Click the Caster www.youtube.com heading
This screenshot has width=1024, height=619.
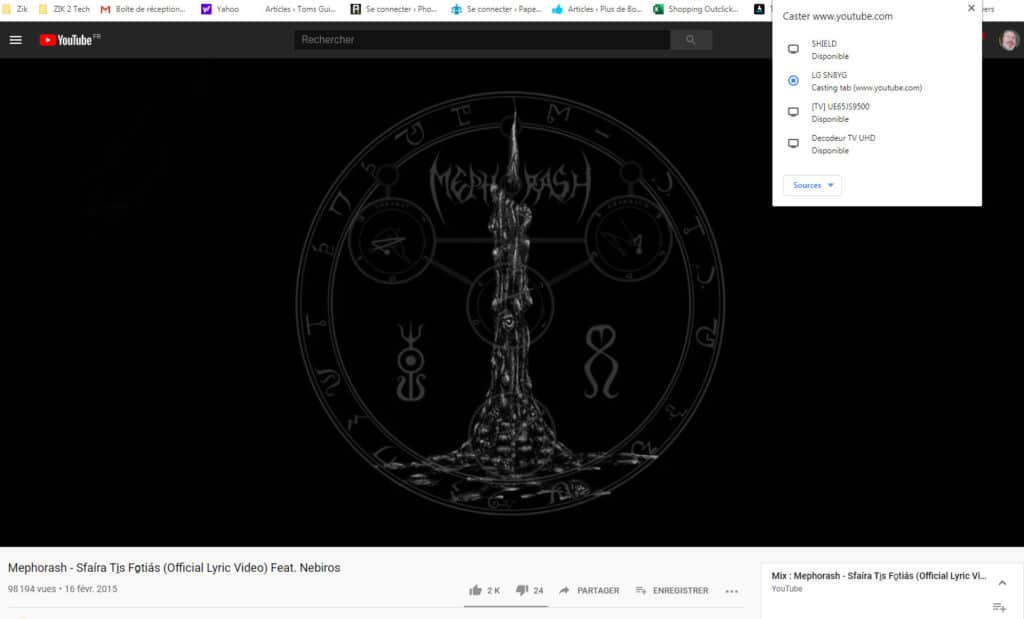coord(837,16)
